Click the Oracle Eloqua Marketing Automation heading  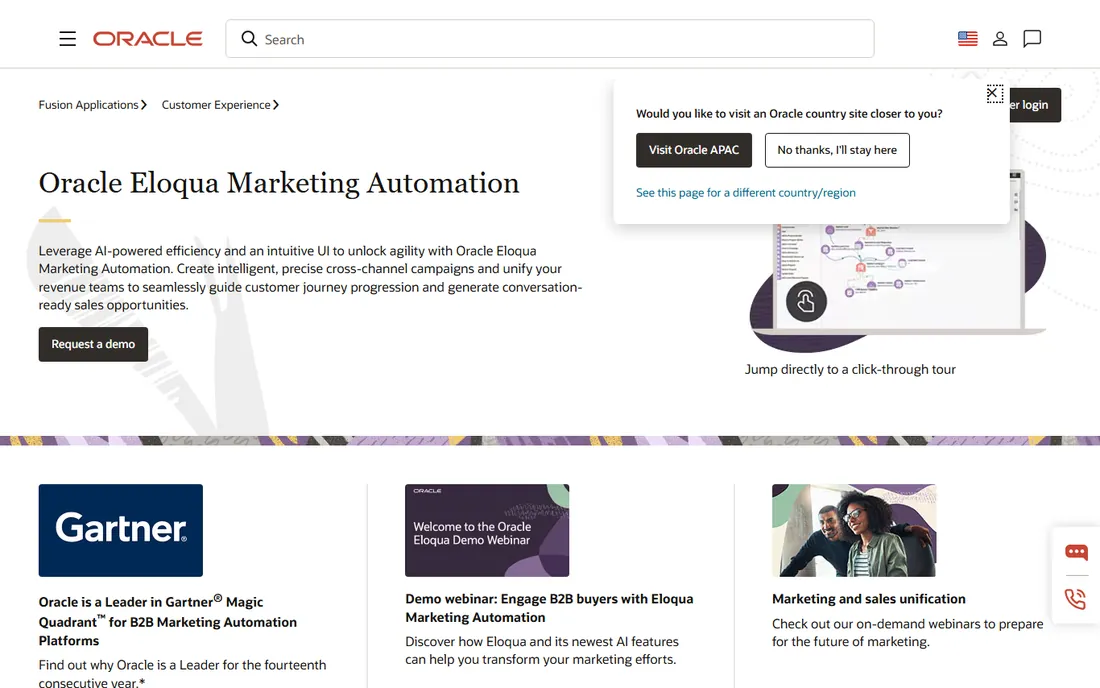pos(279,183)
